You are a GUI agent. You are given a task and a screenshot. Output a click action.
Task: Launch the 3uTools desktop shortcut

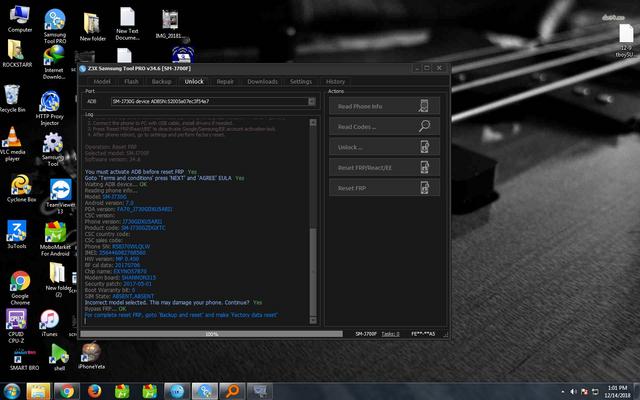point(17,234)
